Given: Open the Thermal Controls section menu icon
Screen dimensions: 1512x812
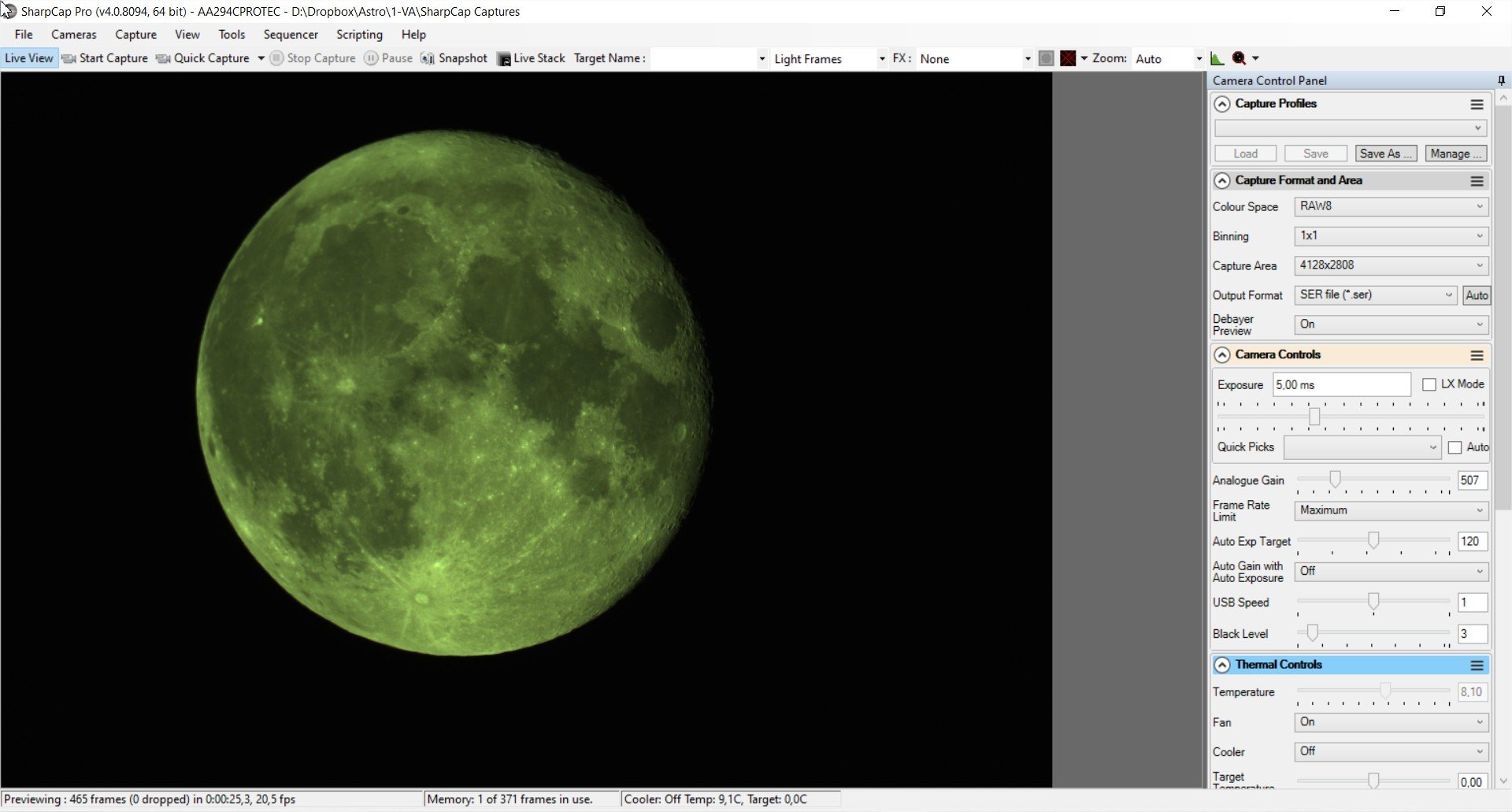Looking at the screenshot, I should [1477, 666].
